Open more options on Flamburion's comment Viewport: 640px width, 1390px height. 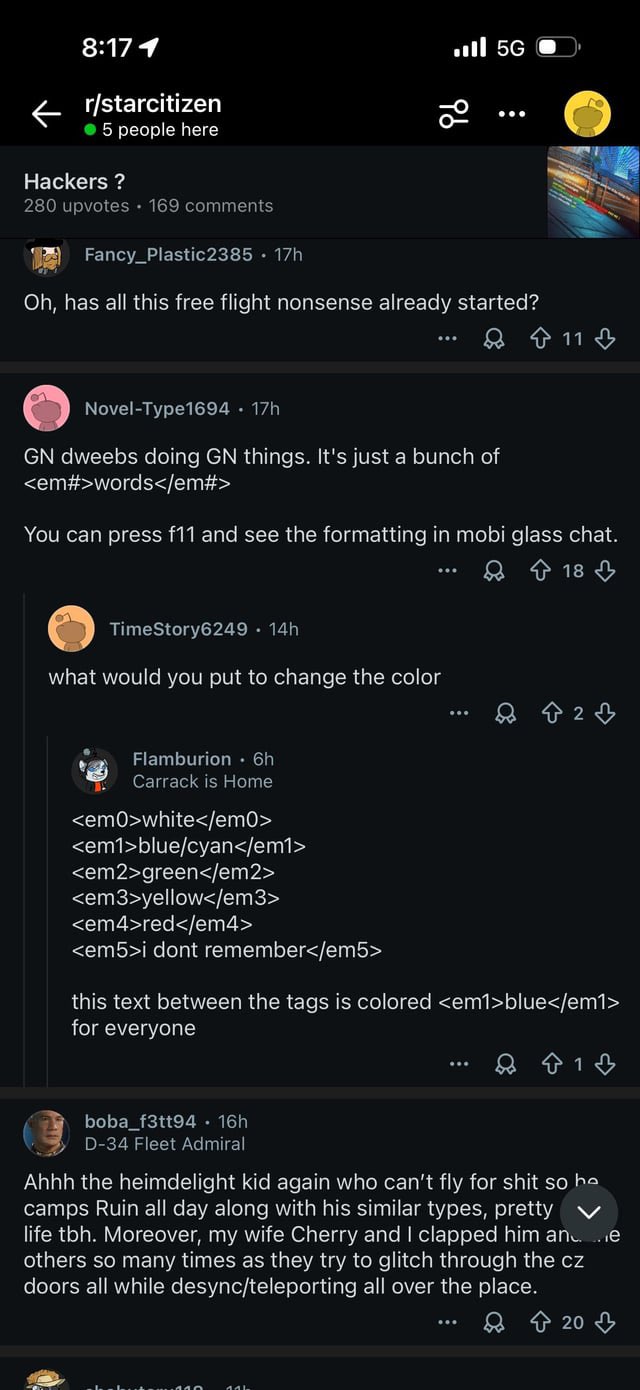coord(459,1064)
